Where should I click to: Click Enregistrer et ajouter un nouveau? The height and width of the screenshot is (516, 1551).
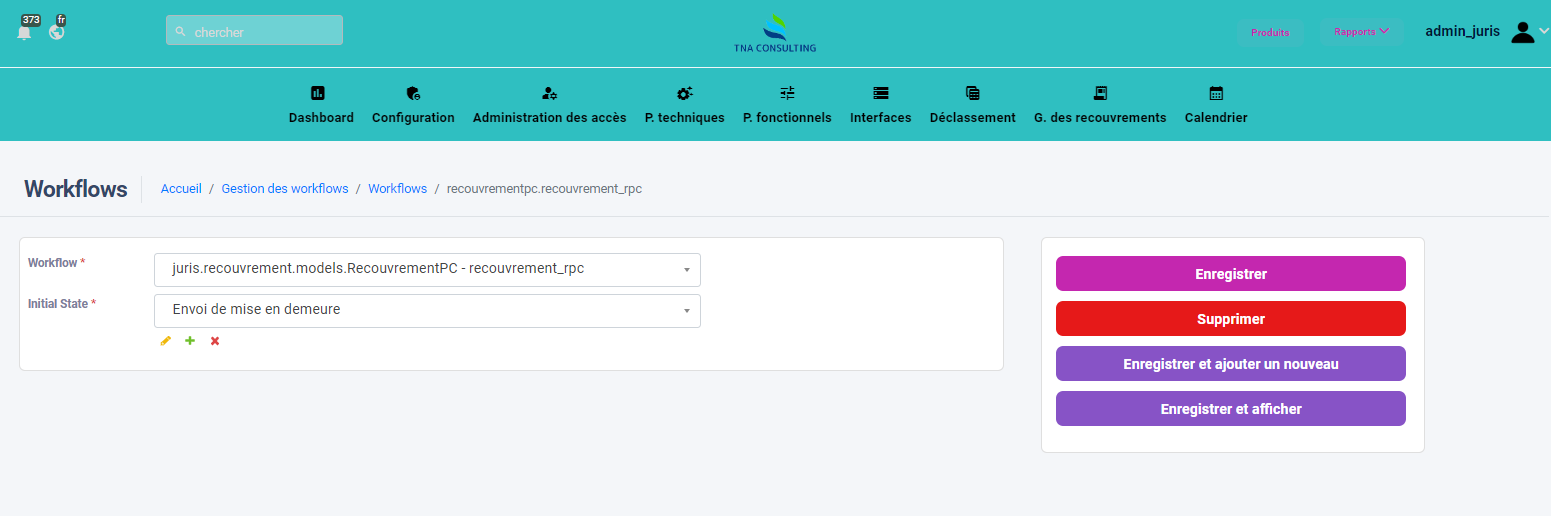coord(1230,364)
